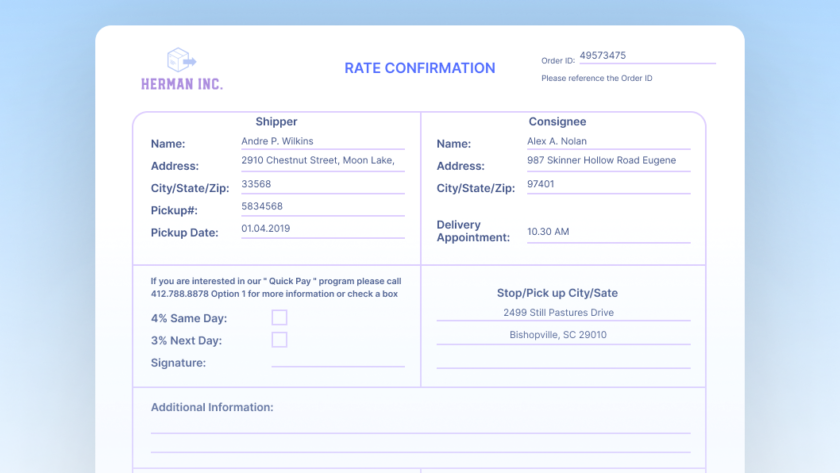Click the Shipper Address field

322,160
